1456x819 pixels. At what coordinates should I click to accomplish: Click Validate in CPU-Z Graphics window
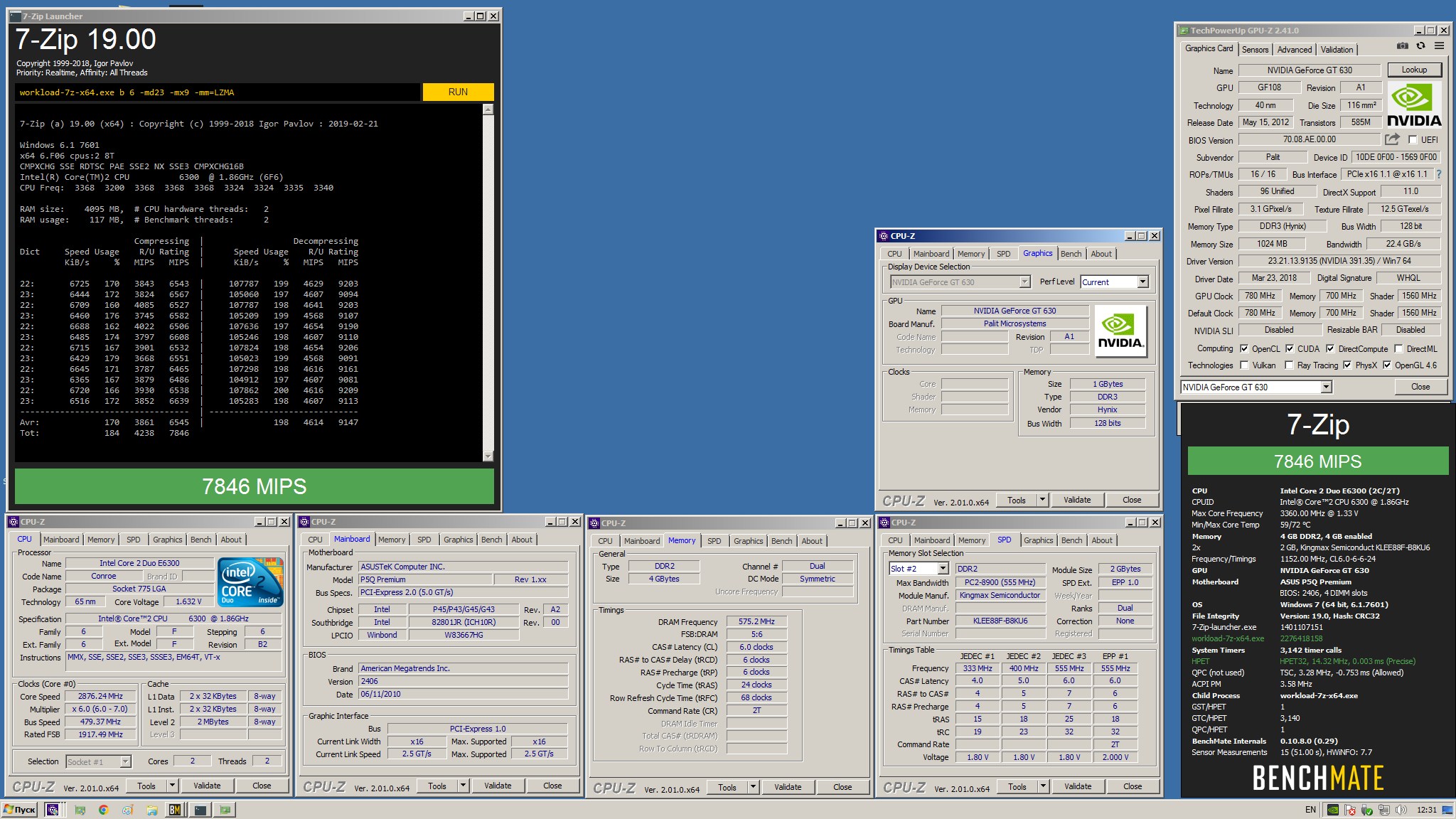click(1077, 500)
